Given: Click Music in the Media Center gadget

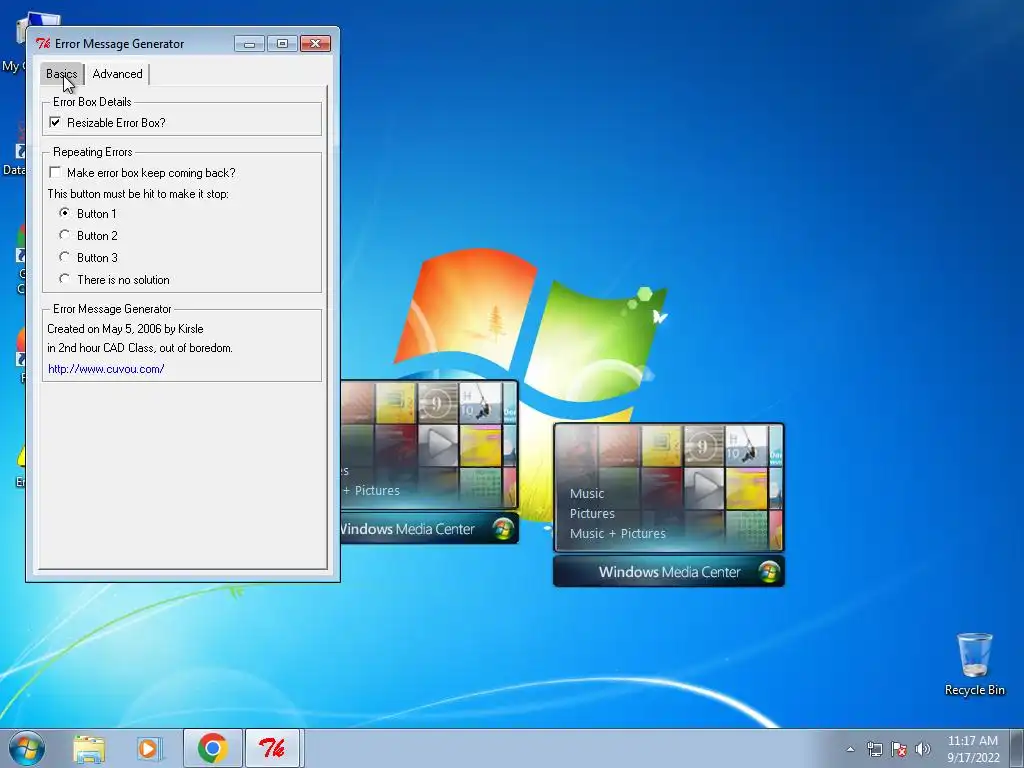Looking at the screenshot, I should pyautogui.click(x=586, y=494).
